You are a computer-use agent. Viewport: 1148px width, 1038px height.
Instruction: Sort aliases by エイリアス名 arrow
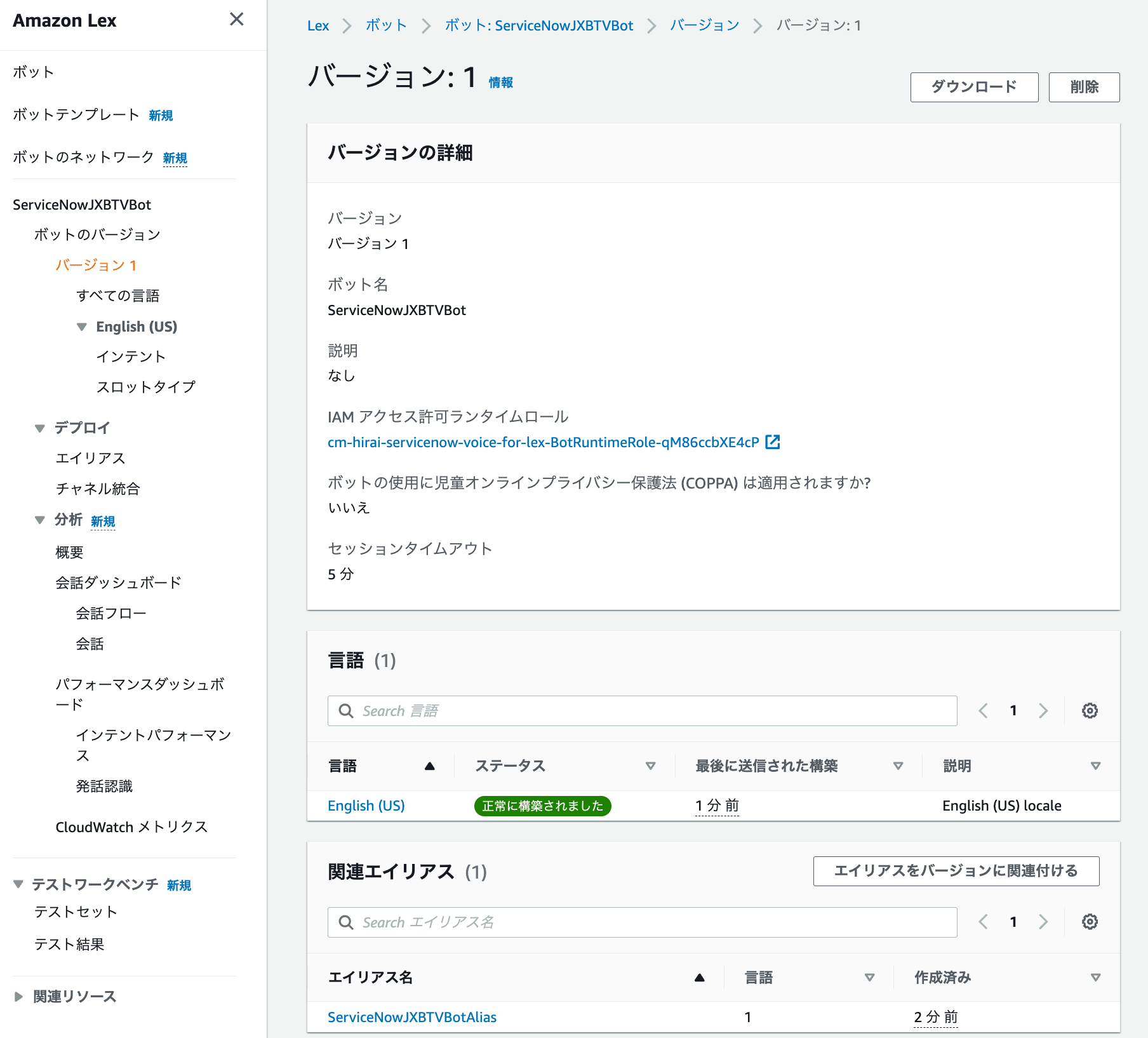click(x=700, y=978)
